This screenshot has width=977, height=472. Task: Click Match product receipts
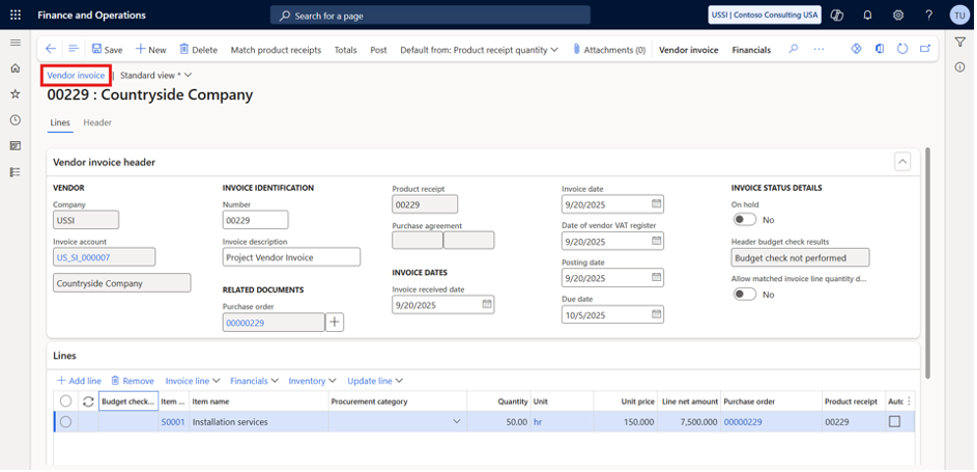276,50
